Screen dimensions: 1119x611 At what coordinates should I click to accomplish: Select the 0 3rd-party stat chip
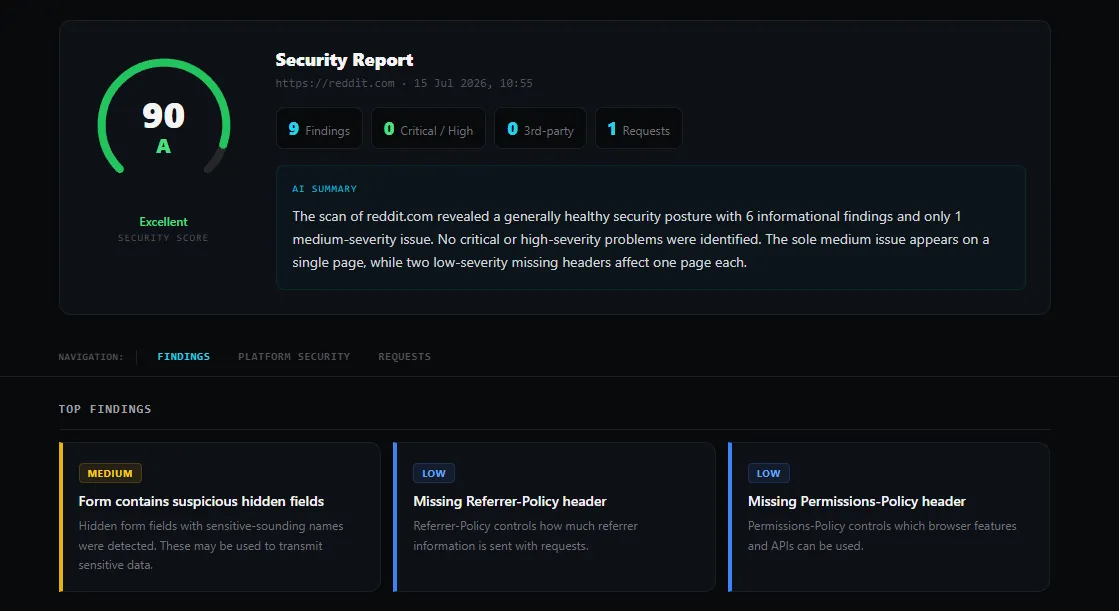click(x=540, y=128)
